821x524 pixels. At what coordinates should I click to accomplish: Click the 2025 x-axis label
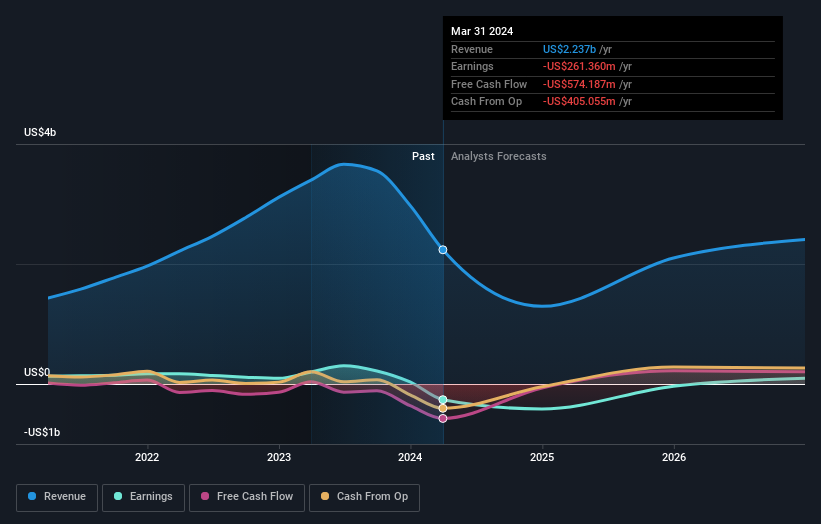click(542, 458)
